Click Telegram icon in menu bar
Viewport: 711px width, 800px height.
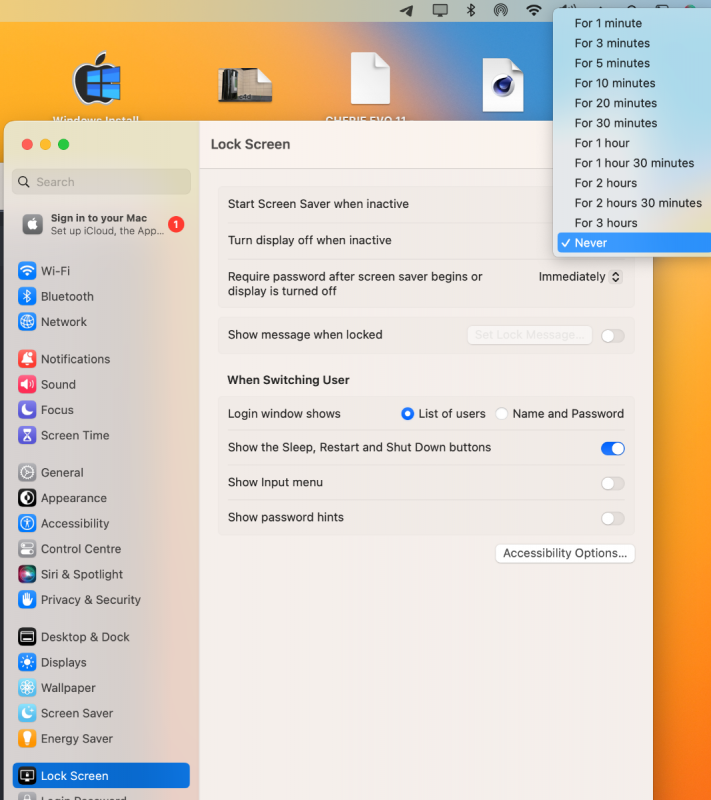407,10
